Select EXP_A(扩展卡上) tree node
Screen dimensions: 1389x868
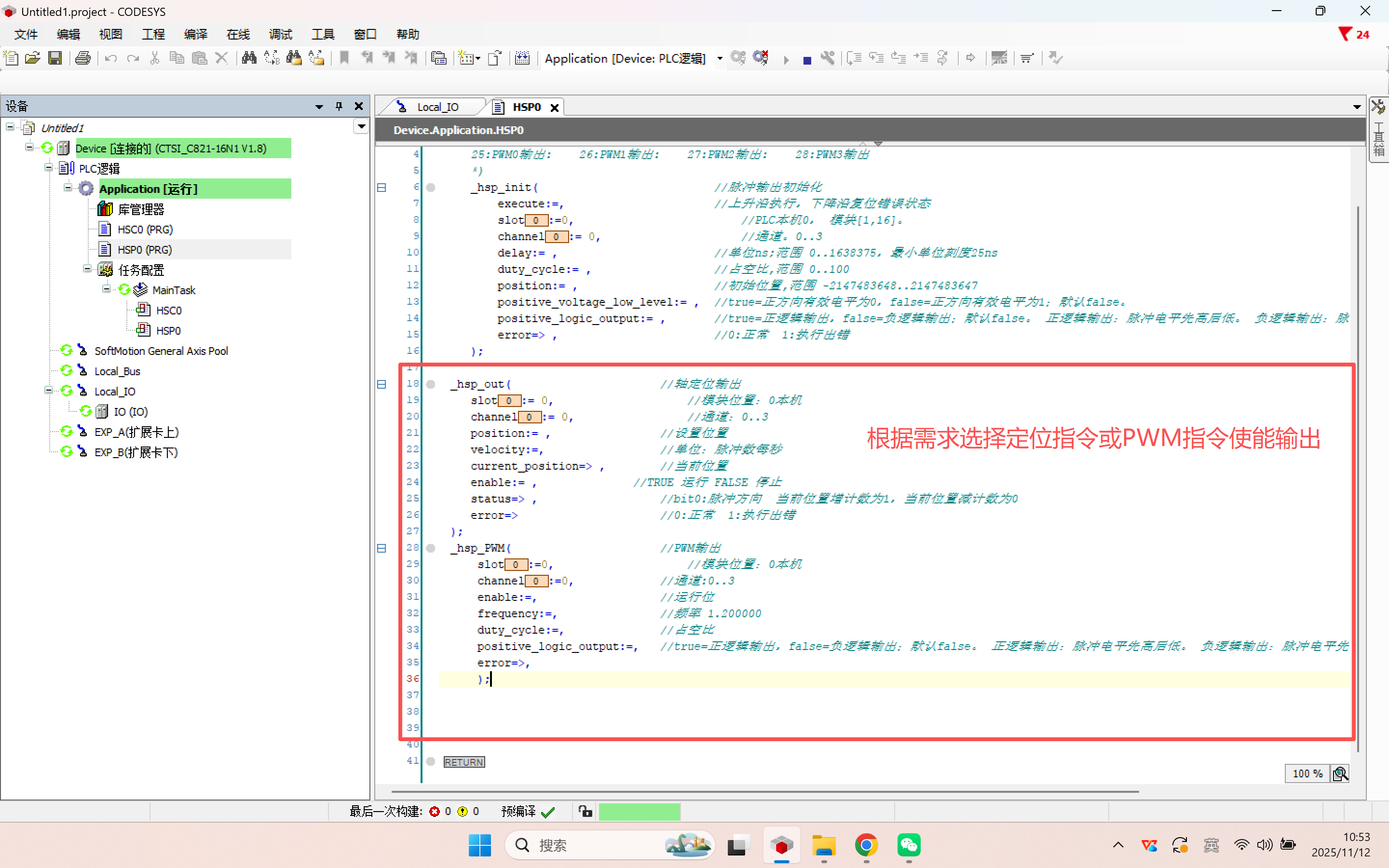click(136, 432)
